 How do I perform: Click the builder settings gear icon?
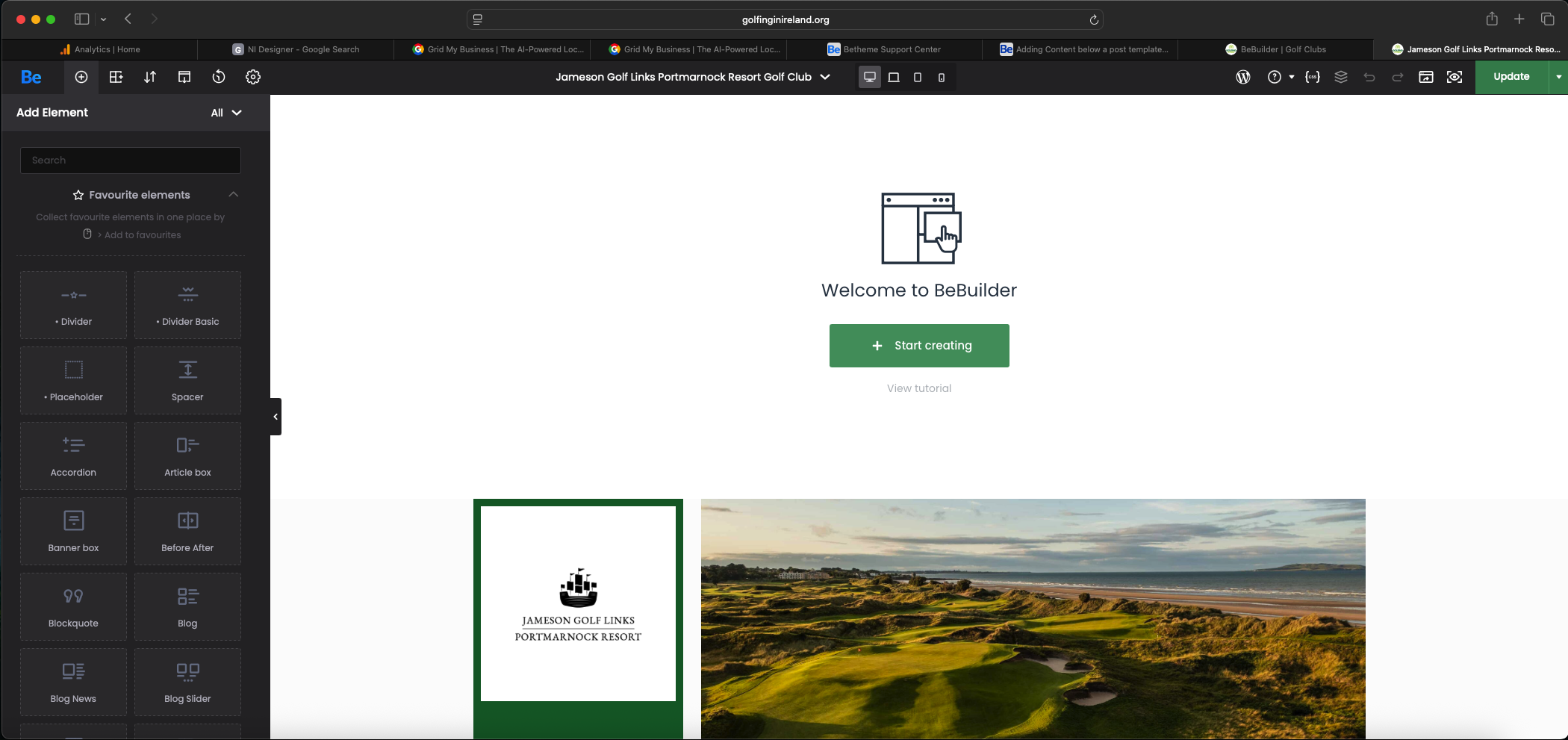pyautogui.click(x=253, y=77)
